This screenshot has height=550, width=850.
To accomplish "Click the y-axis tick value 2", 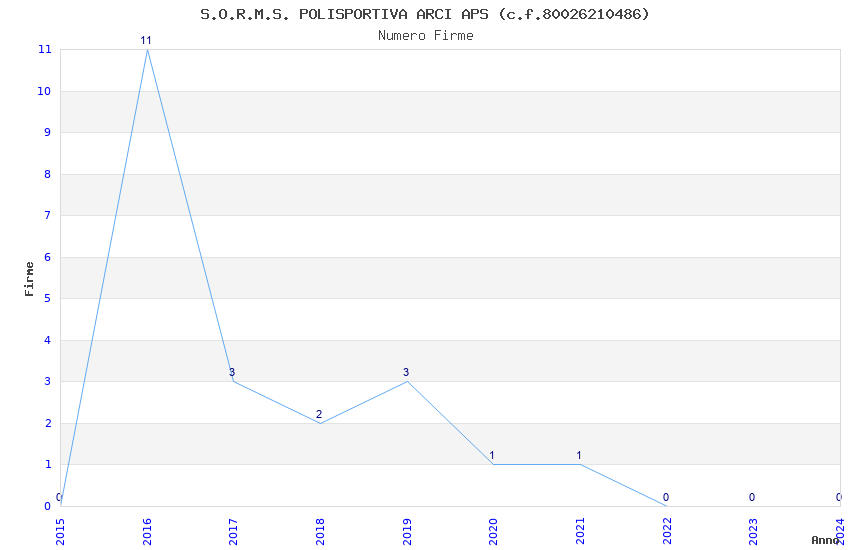I will tap(48, 423).
